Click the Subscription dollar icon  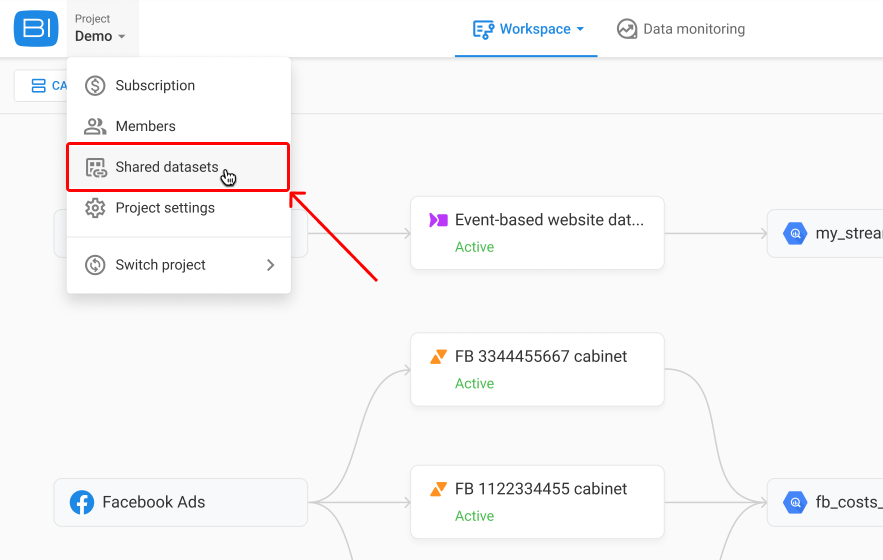95,86
